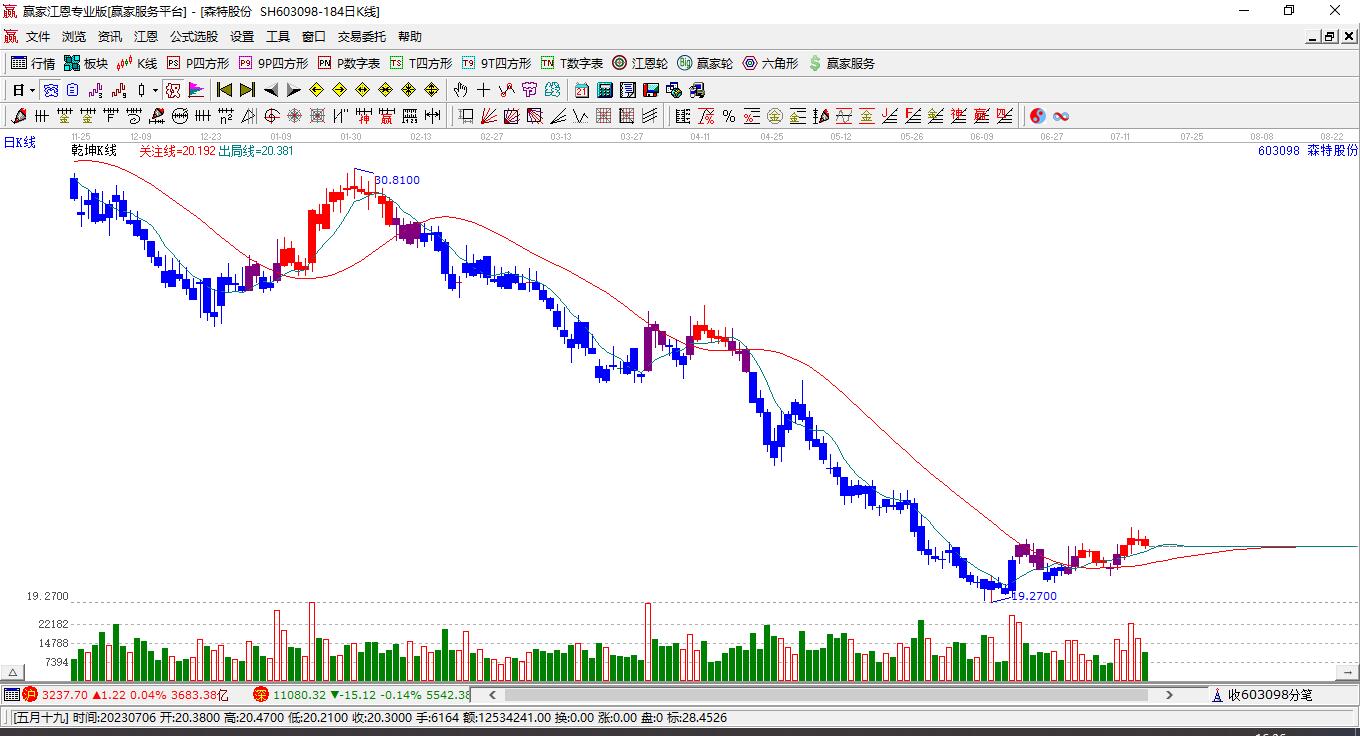Open the 赢家轮 tool
1360x736 pixels.
point(705,63)
